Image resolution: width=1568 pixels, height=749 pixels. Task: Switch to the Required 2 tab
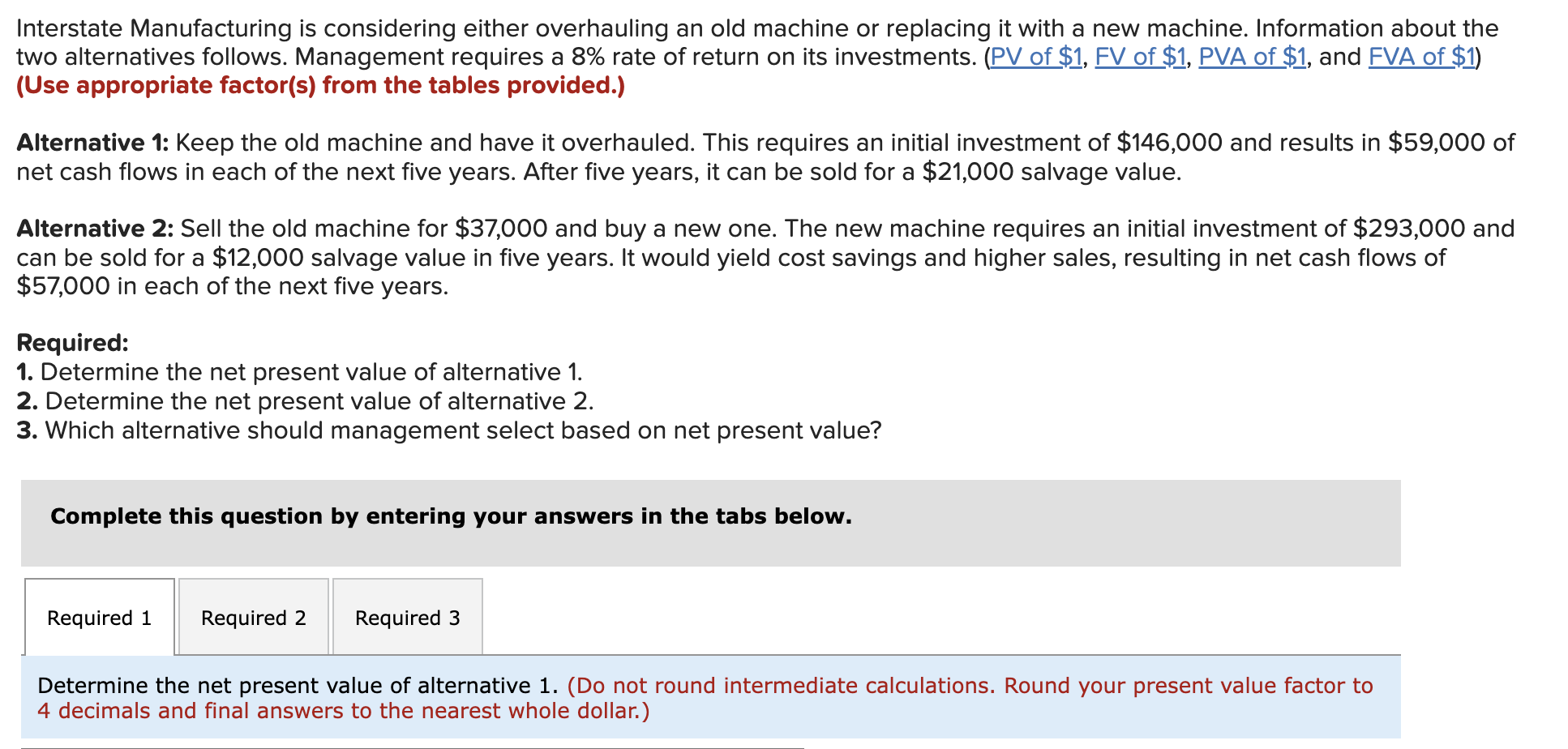click(x=253, y=618)
